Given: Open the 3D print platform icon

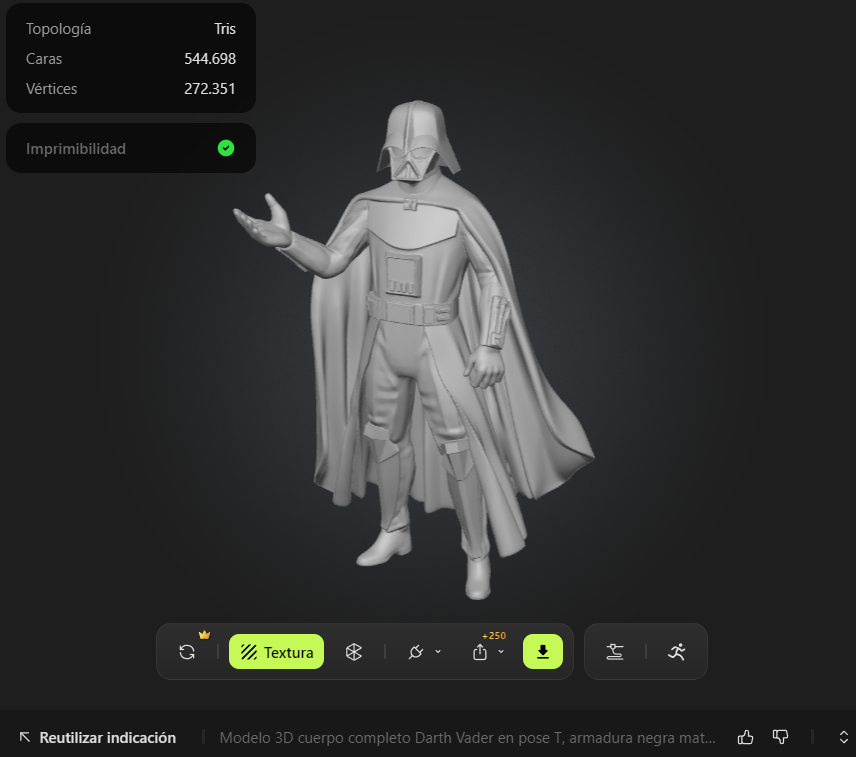Looking at the screenshot, I should click(x=615, y=652).
